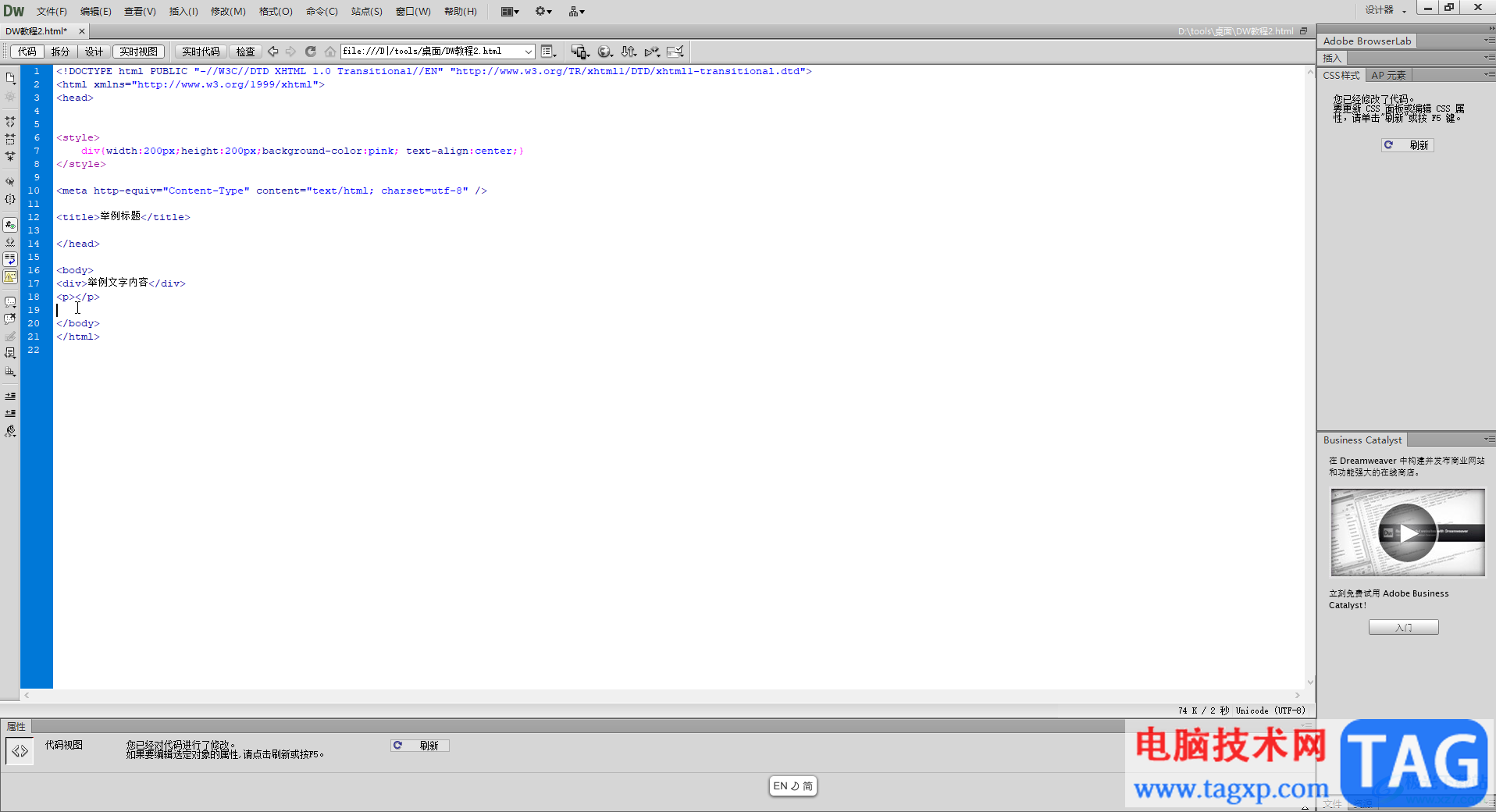Click 刷新 in the 属性 panel
Viewport: 1496px width, 812px height.
pos(420,746)
